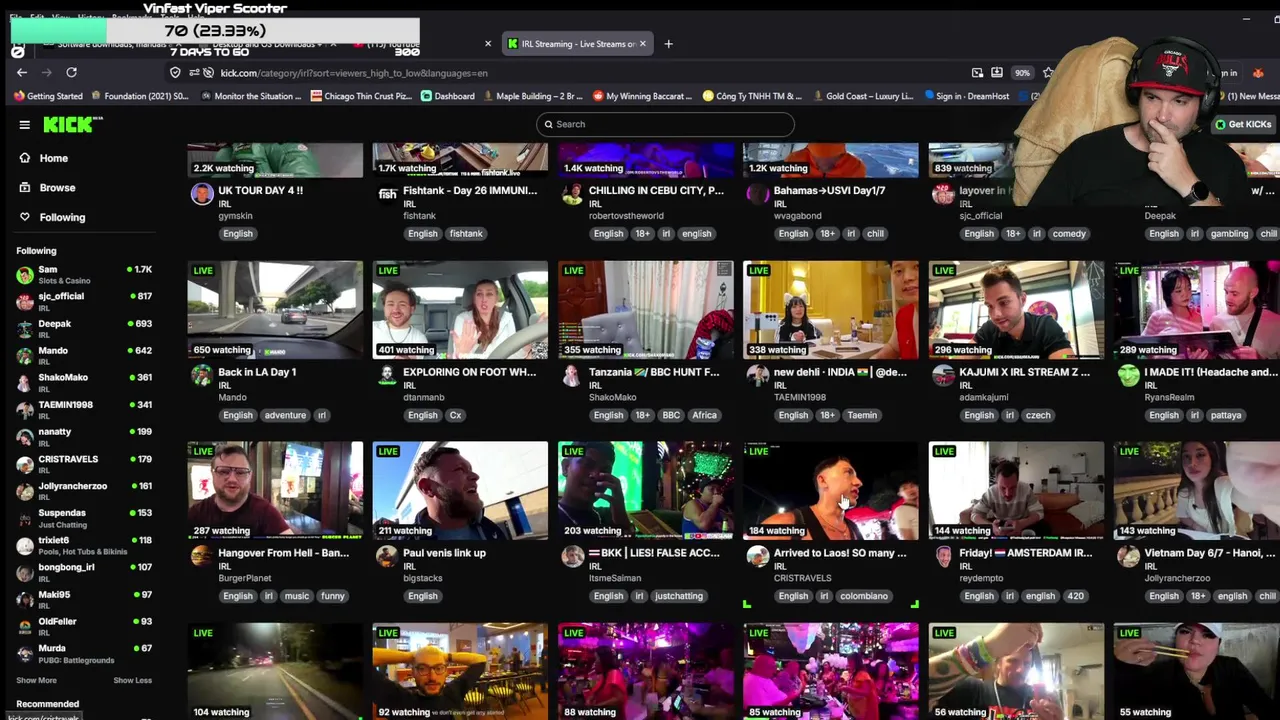Click pattaya tag under I MADE IT

click(x=1225, y=415)
